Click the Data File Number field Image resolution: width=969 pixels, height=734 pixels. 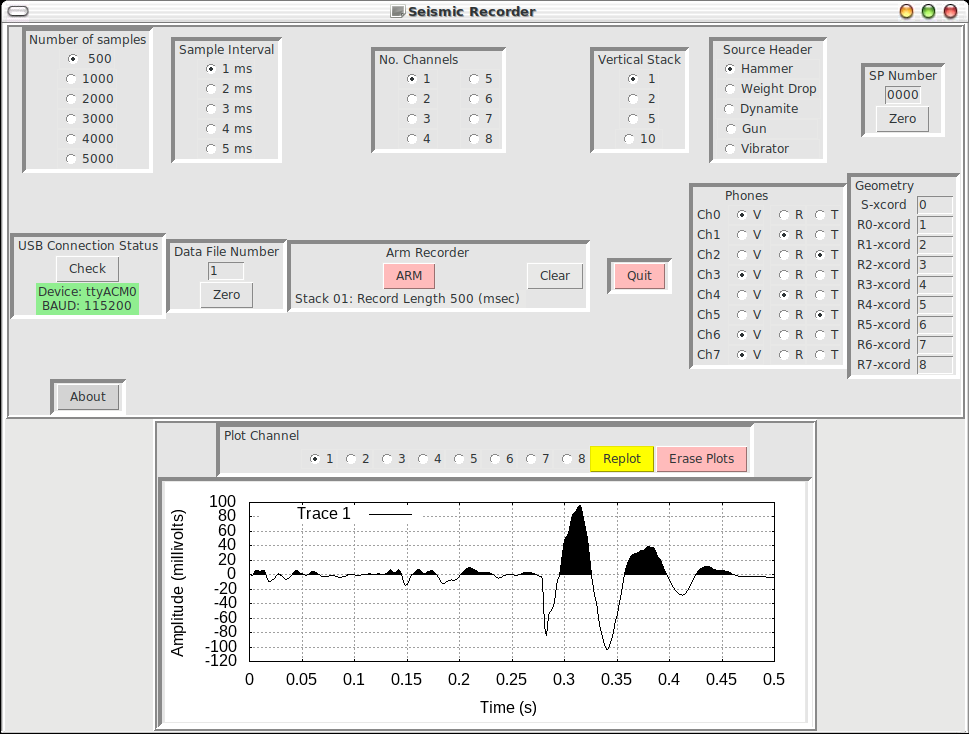pyautogui.click(x=225, y=270)
